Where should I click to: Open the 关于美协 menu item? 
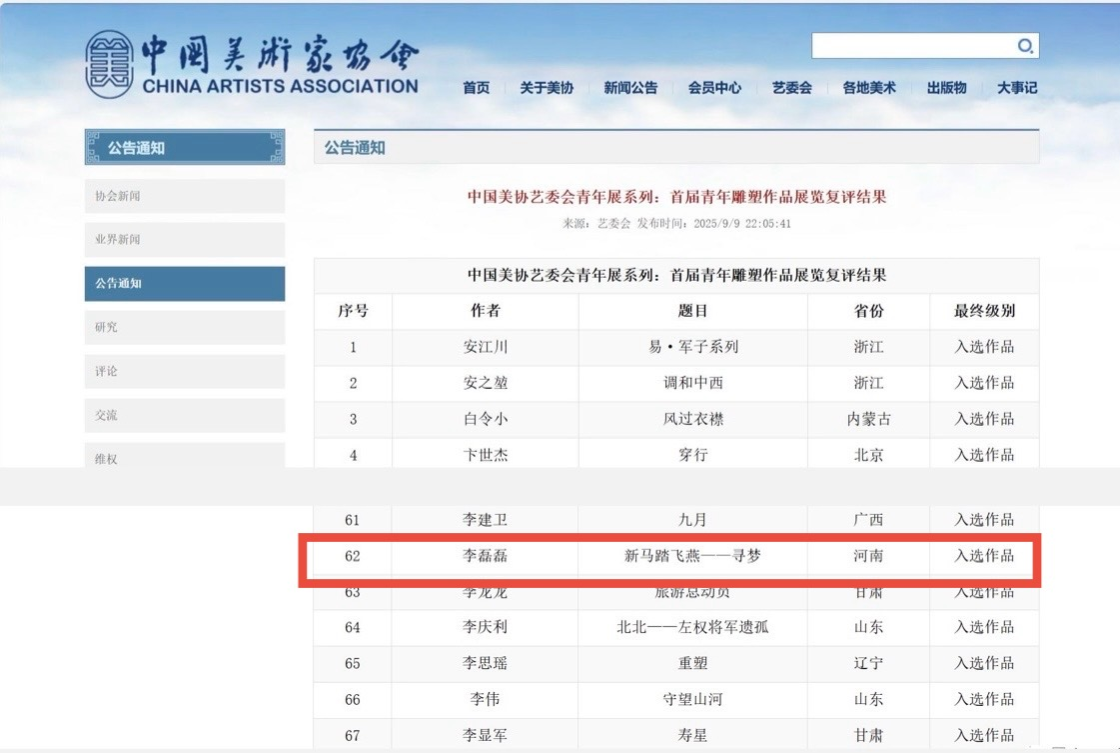pyautogui.click(x=546, y=88)
